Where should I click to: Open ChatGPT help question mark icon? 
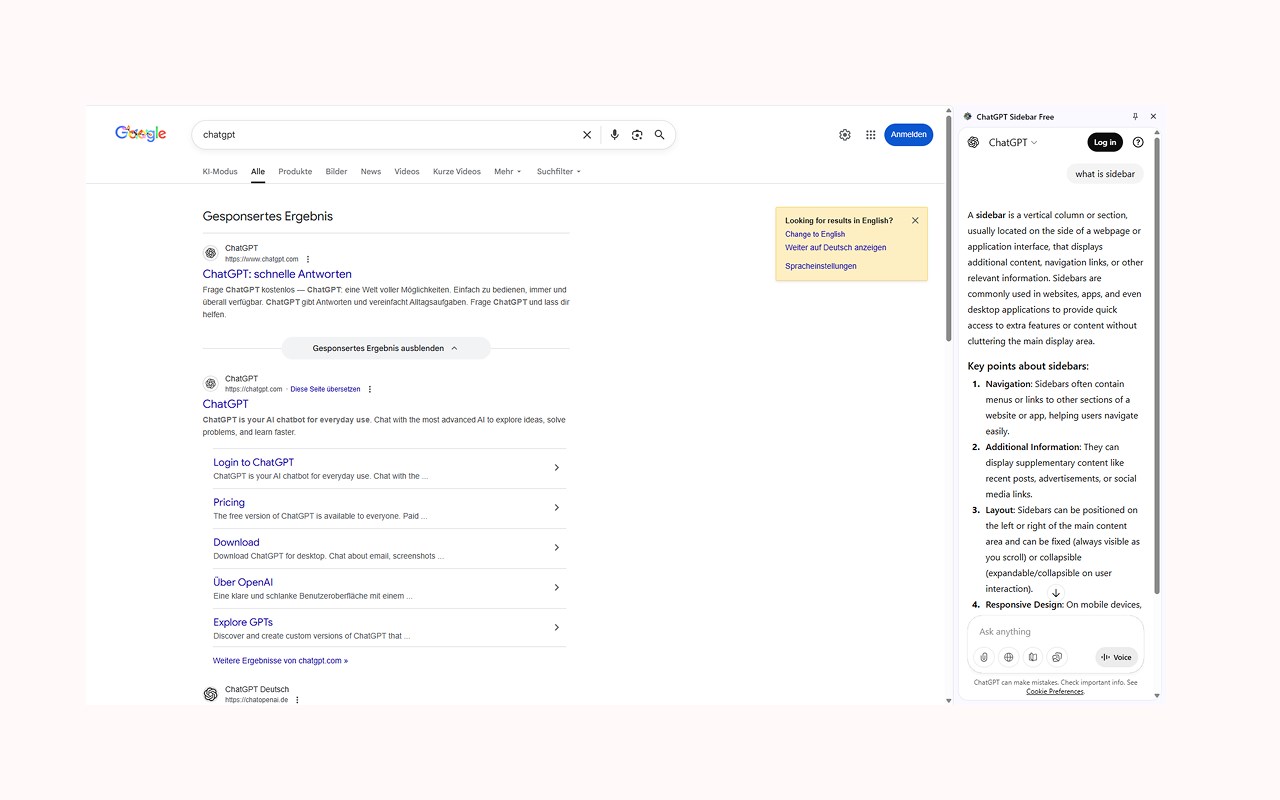pyautogui.click(x=1138, y=142)
